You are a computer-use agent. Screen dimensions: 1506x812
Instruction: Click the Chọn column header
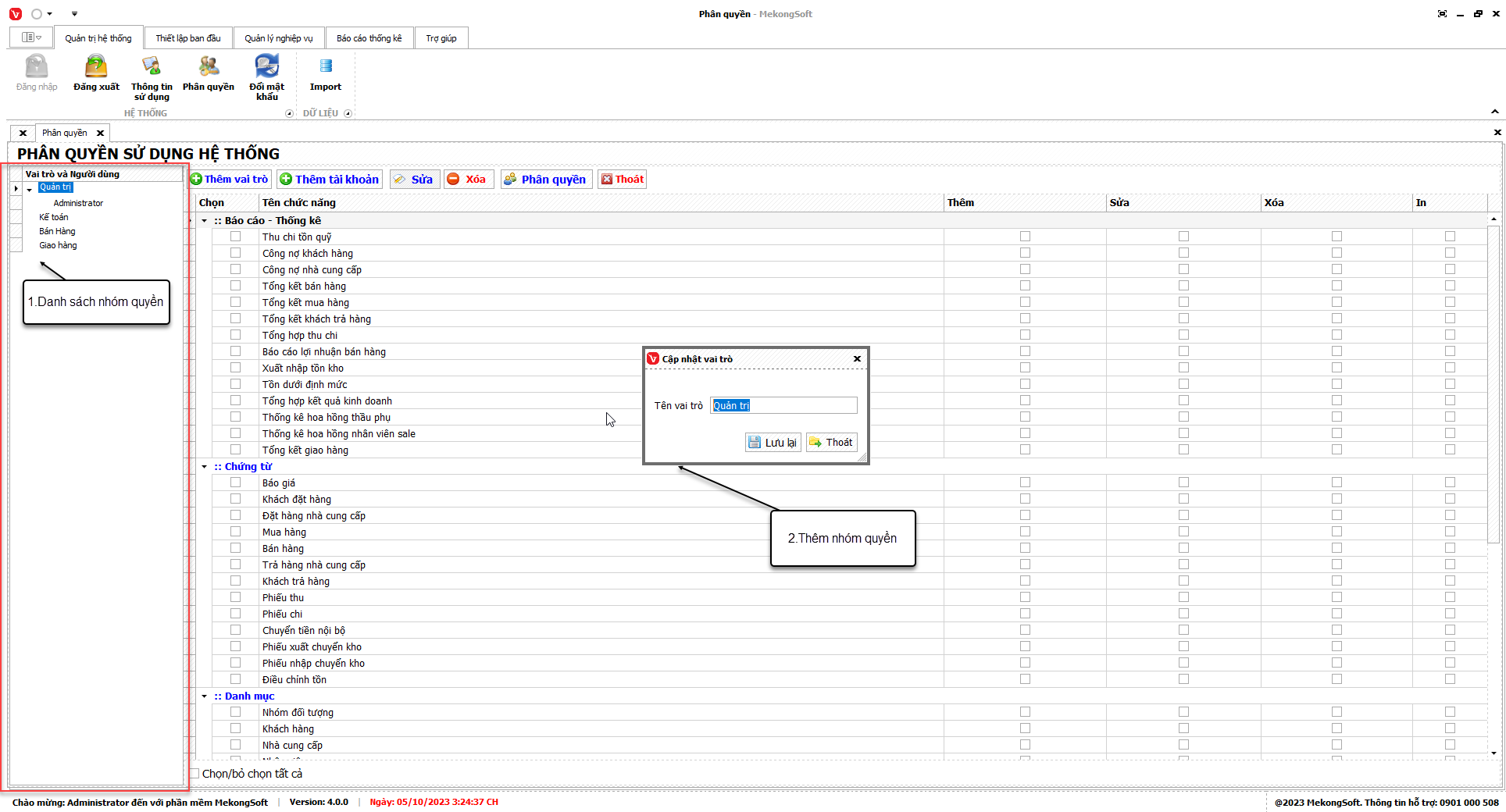click(227, 203)
